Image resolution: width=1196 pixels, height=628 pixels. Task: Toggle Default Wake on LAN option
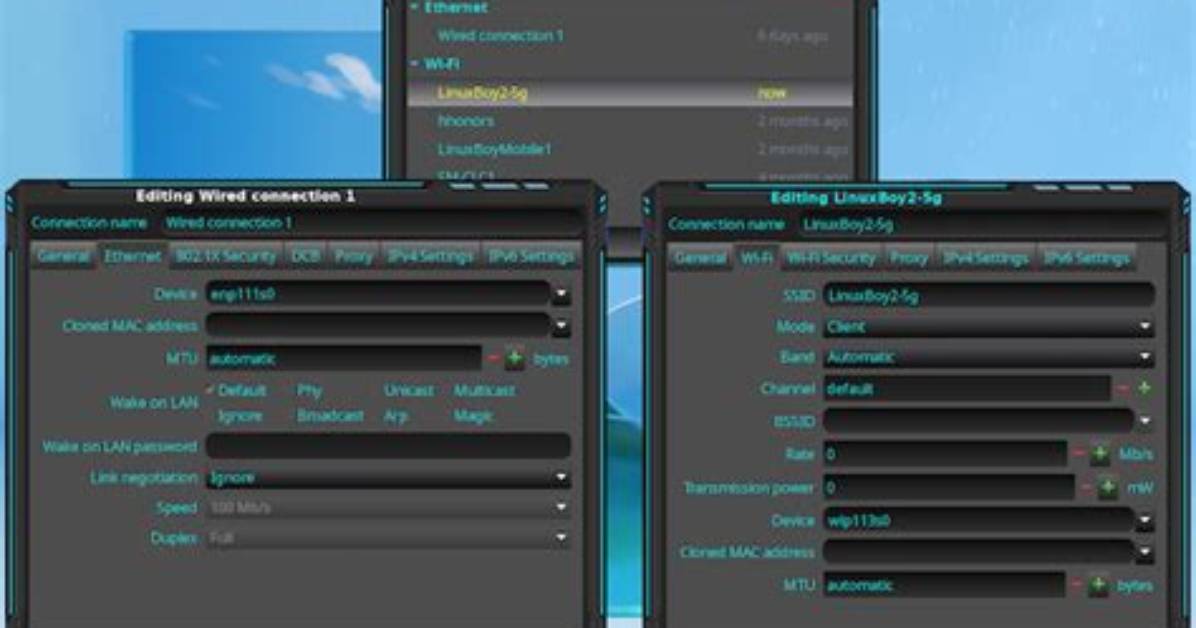[236, 390]
